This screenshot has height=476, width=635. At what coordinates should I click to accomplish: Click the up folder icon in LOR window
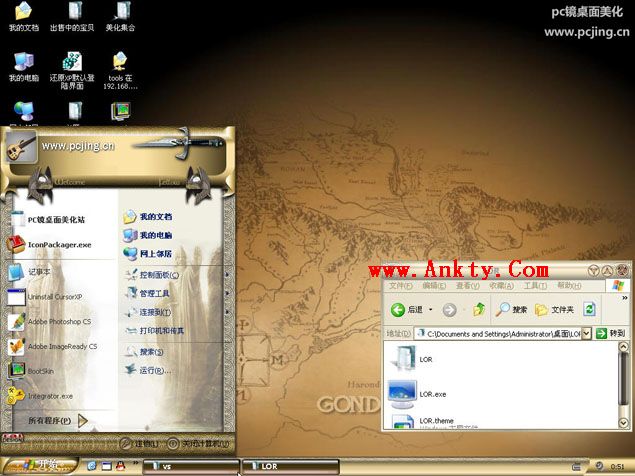pos(479,310)
